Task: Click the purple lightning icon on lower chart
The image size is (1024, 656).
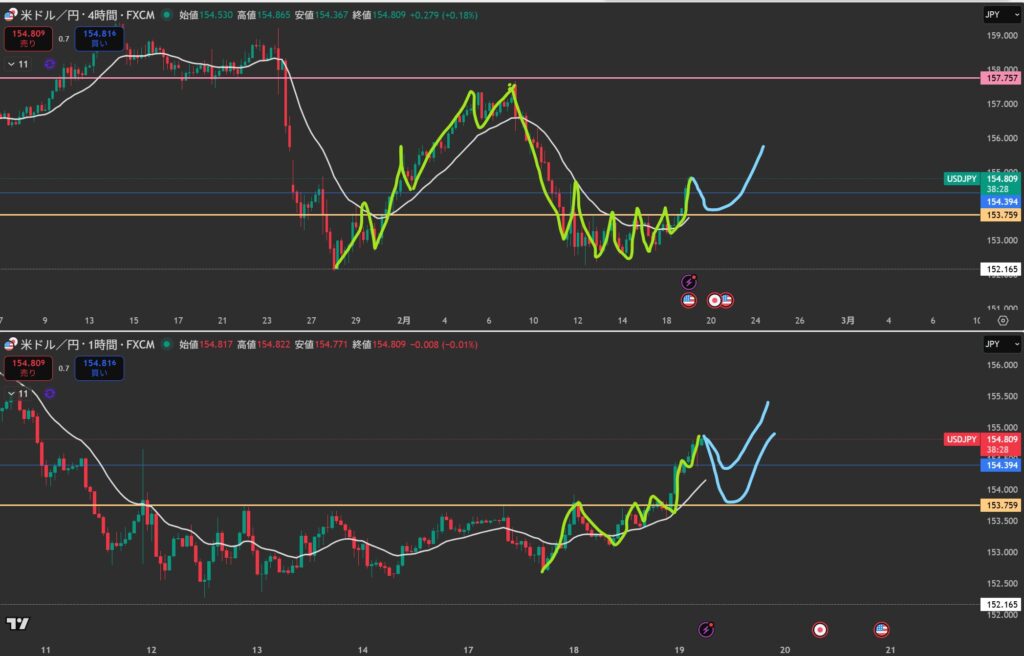Action: [707, 629]
